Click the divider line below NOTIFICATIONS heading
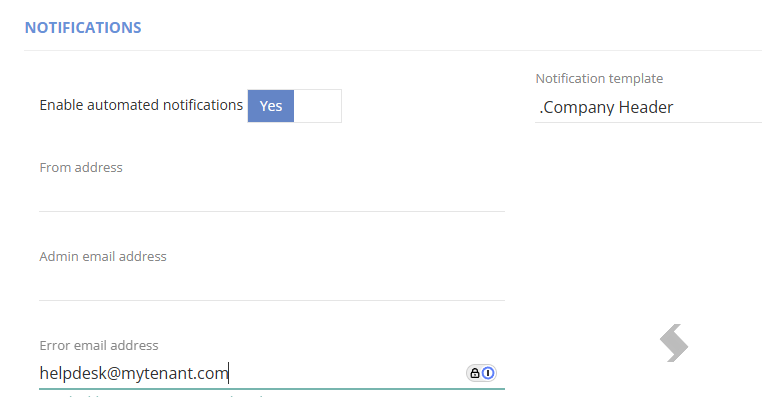 [393, 50]
